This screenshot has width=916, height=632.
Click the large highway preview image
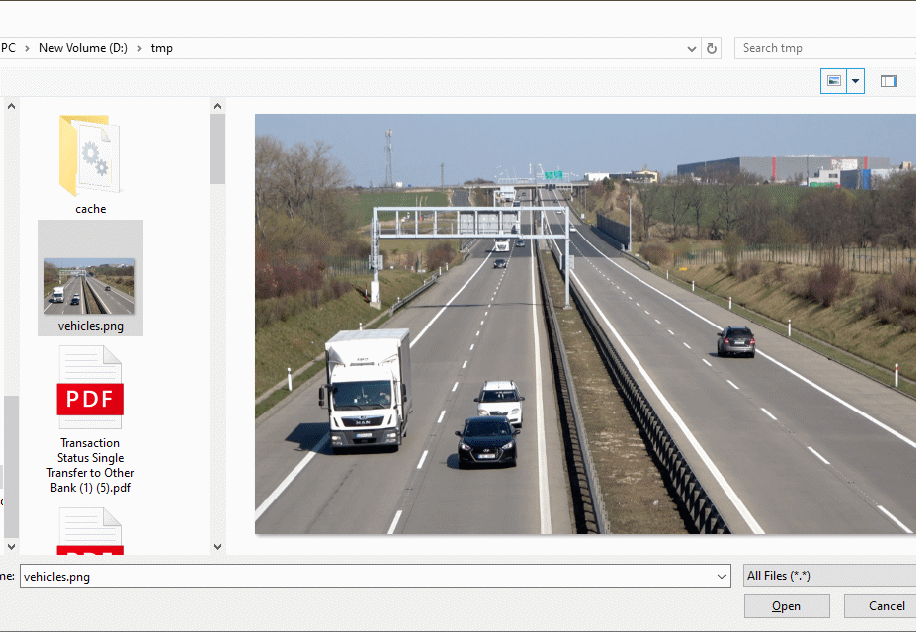click(x=585, y=324)
